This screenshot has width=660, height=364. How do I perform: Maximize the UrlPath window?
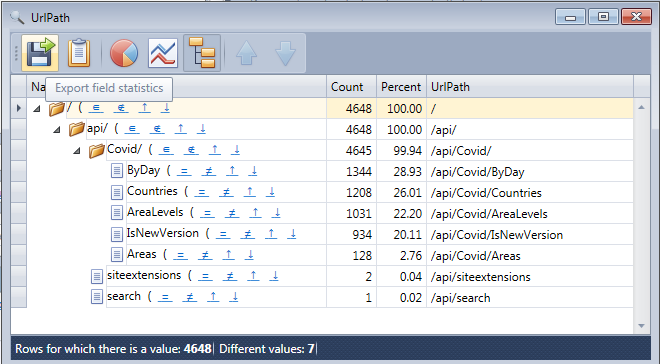pyautogui.click(x=603, y=17)
